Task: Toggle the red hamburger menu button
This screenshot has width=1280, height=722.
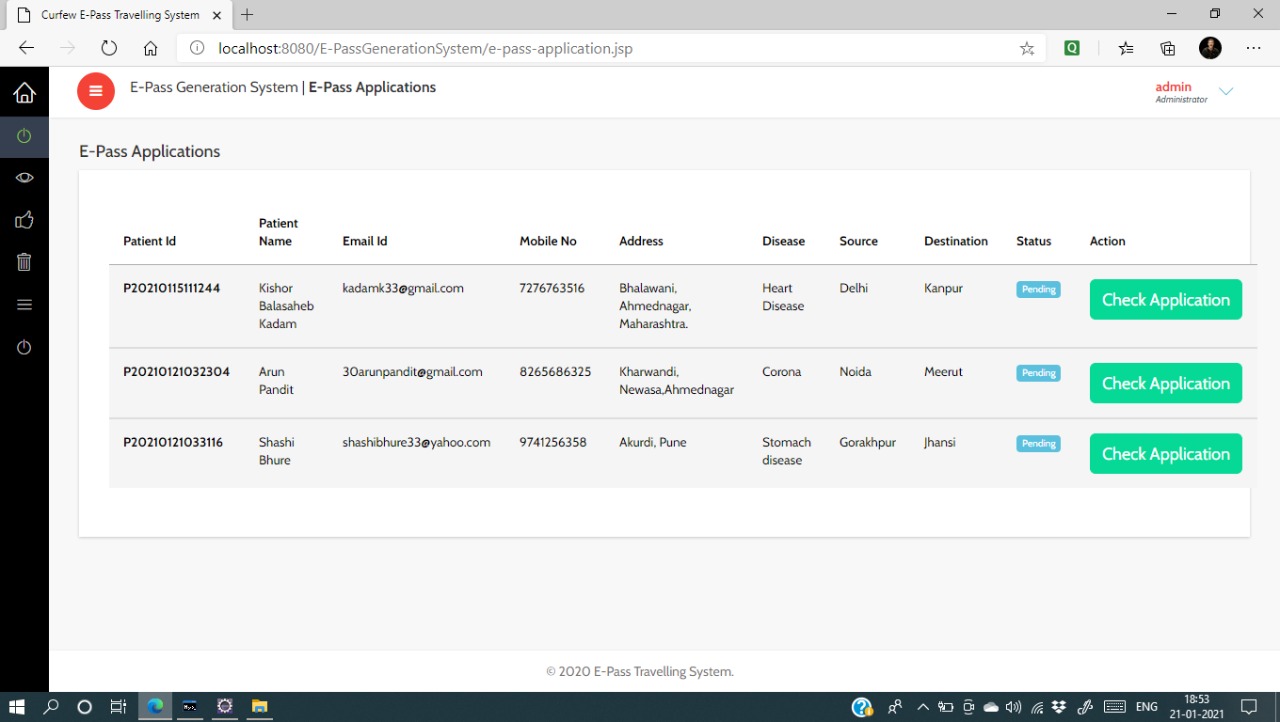Action: point(96,91)
